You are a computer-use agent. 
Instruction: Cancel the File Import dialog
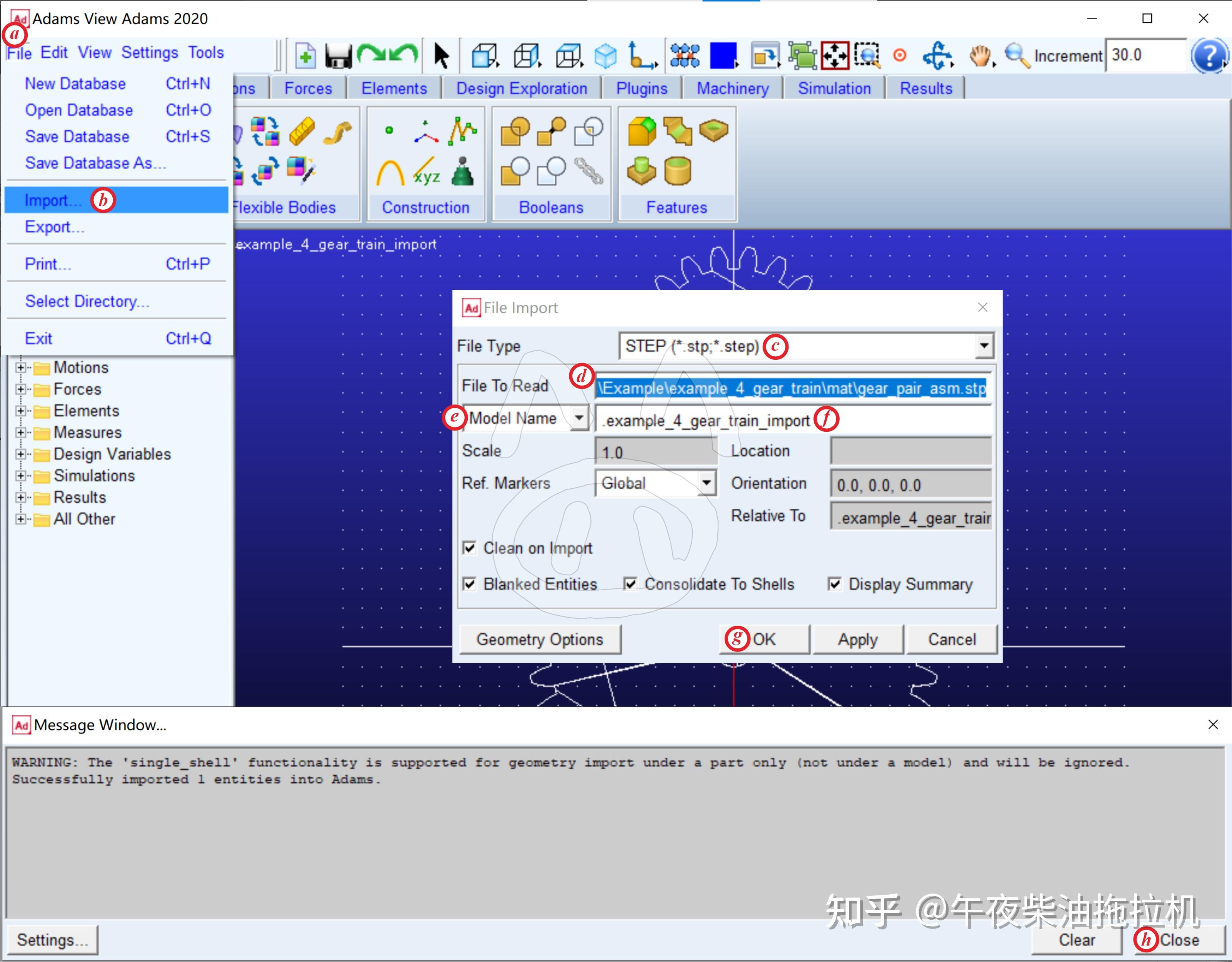coord(952,639)
